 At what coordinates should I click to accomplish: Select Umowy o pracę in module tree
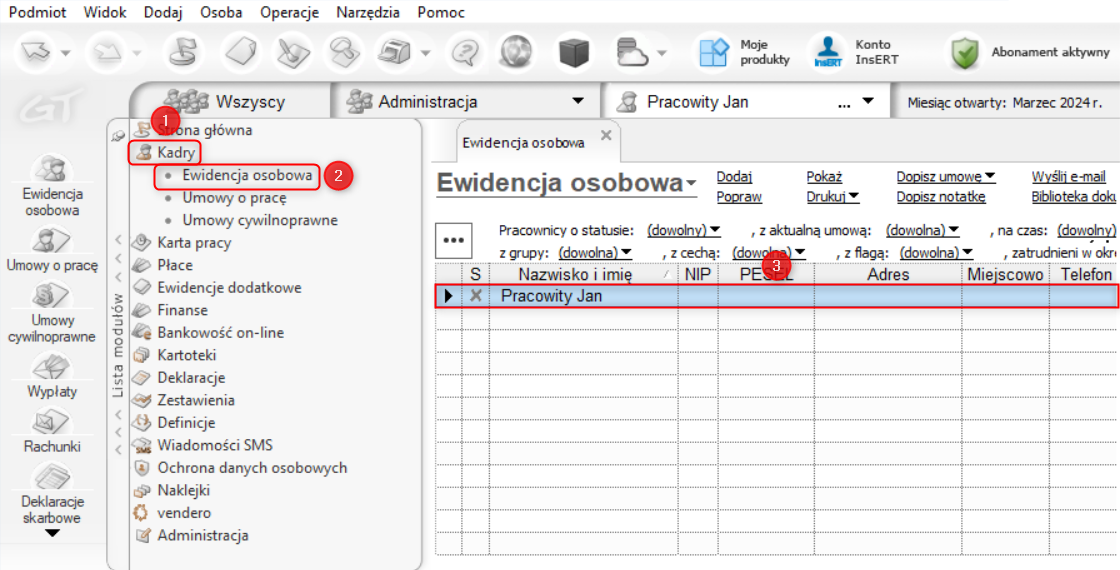point(234,198)
